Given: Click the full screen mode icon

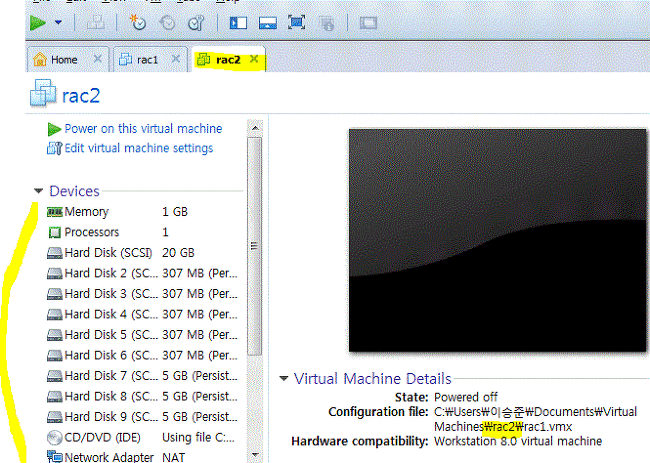Looking at the screenshot, I should [296, 22].
